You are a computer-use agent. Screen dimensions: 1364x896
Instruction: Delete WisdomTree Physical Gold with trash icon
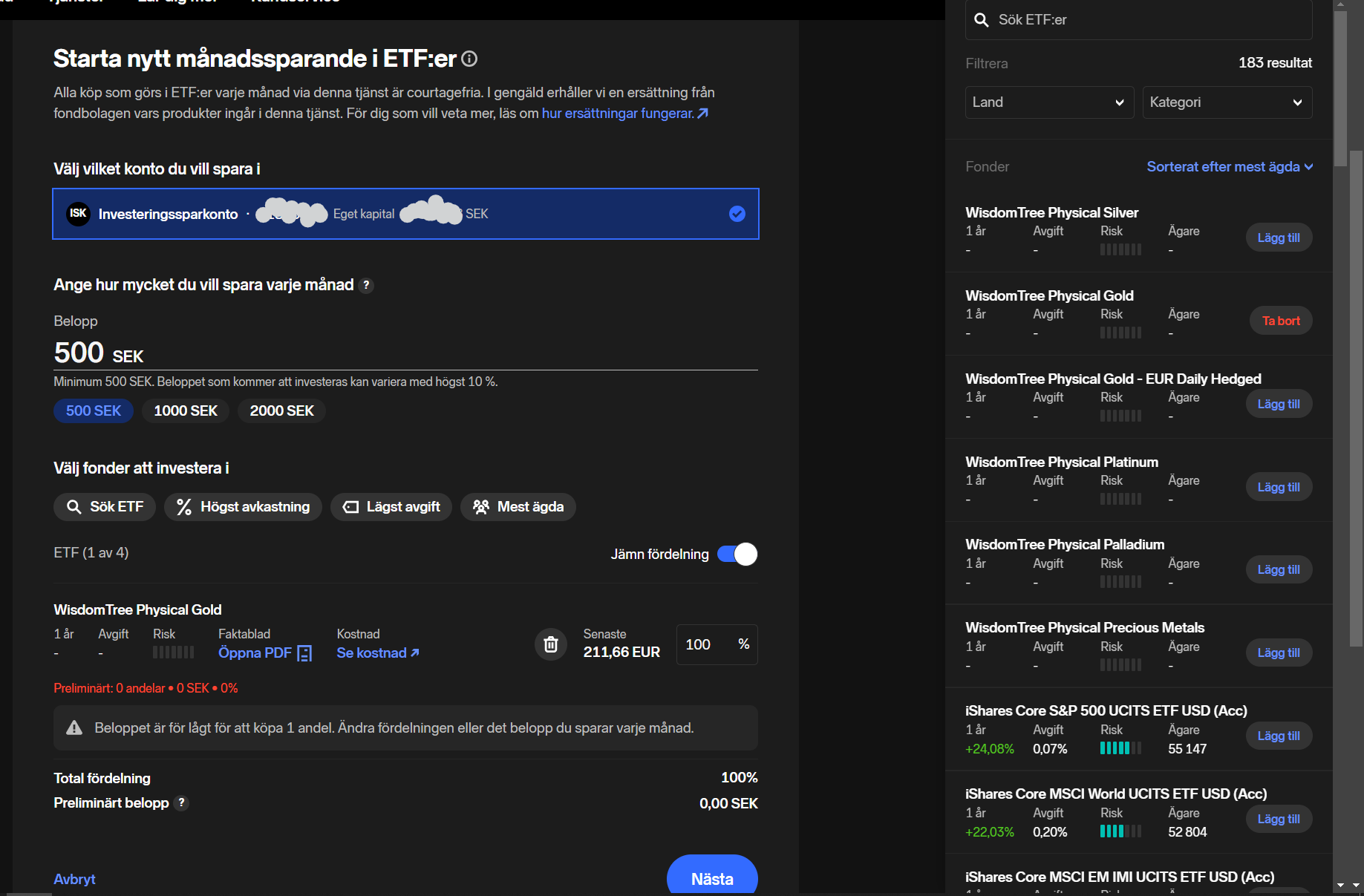550,644
